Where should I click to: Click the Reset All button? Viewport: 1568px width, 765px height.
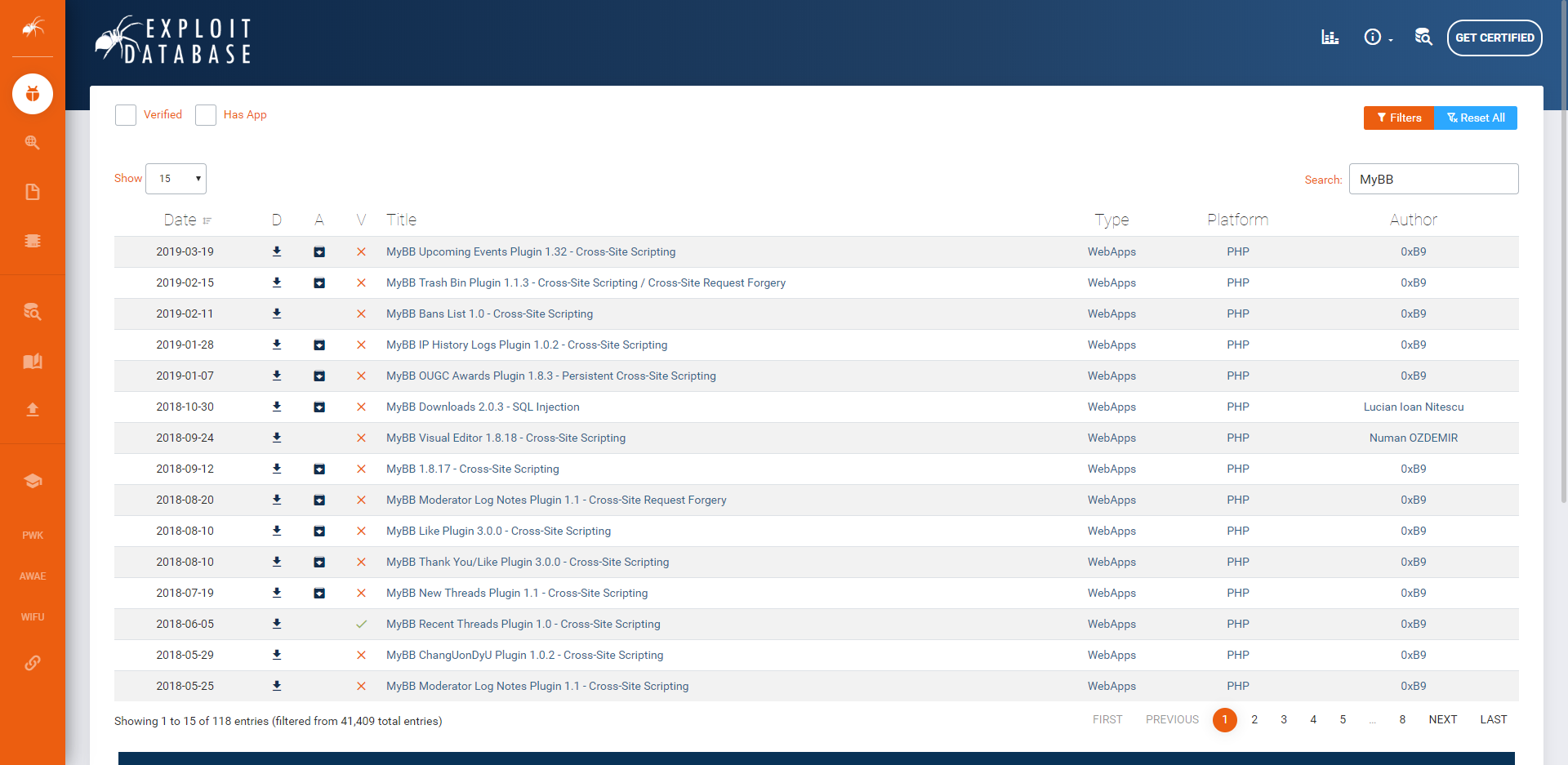click(x=1476, y=118)
